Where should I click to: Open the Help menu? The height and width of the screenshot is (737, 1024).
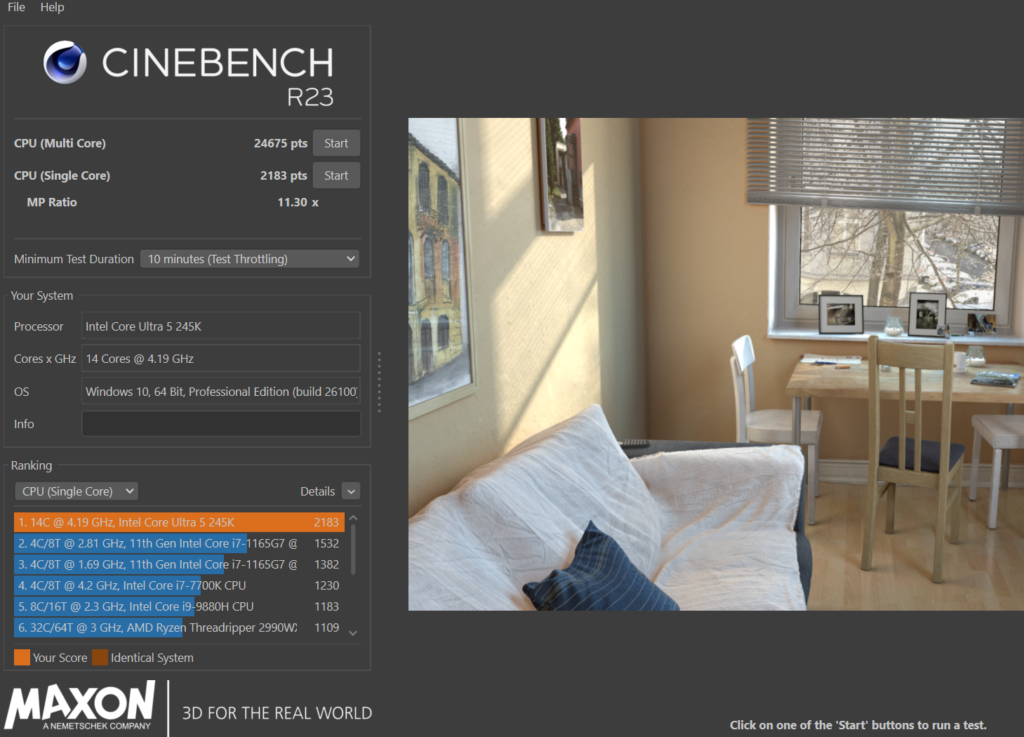click(x=52, y=7)
